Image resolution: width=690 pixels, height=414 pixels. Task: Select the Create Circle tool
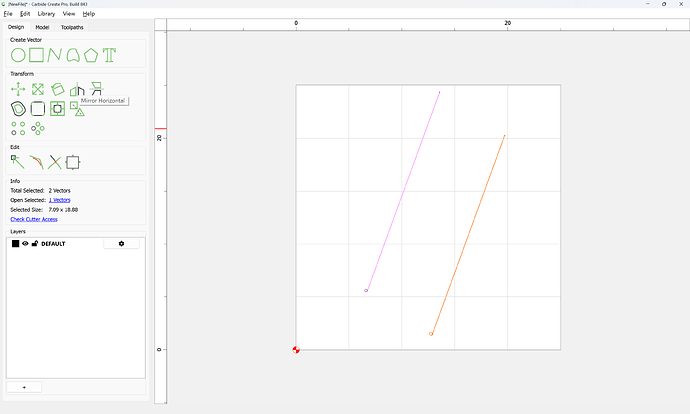[18, 55]
